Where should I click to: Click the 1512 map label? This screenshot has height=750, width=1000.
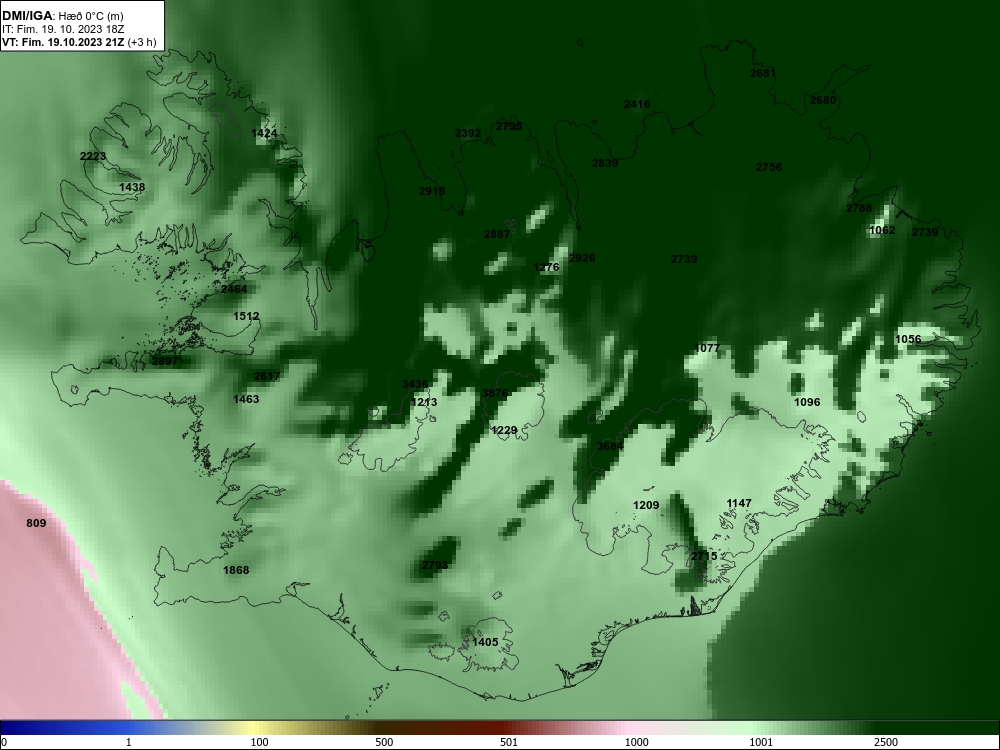click(x=246, y=316)
